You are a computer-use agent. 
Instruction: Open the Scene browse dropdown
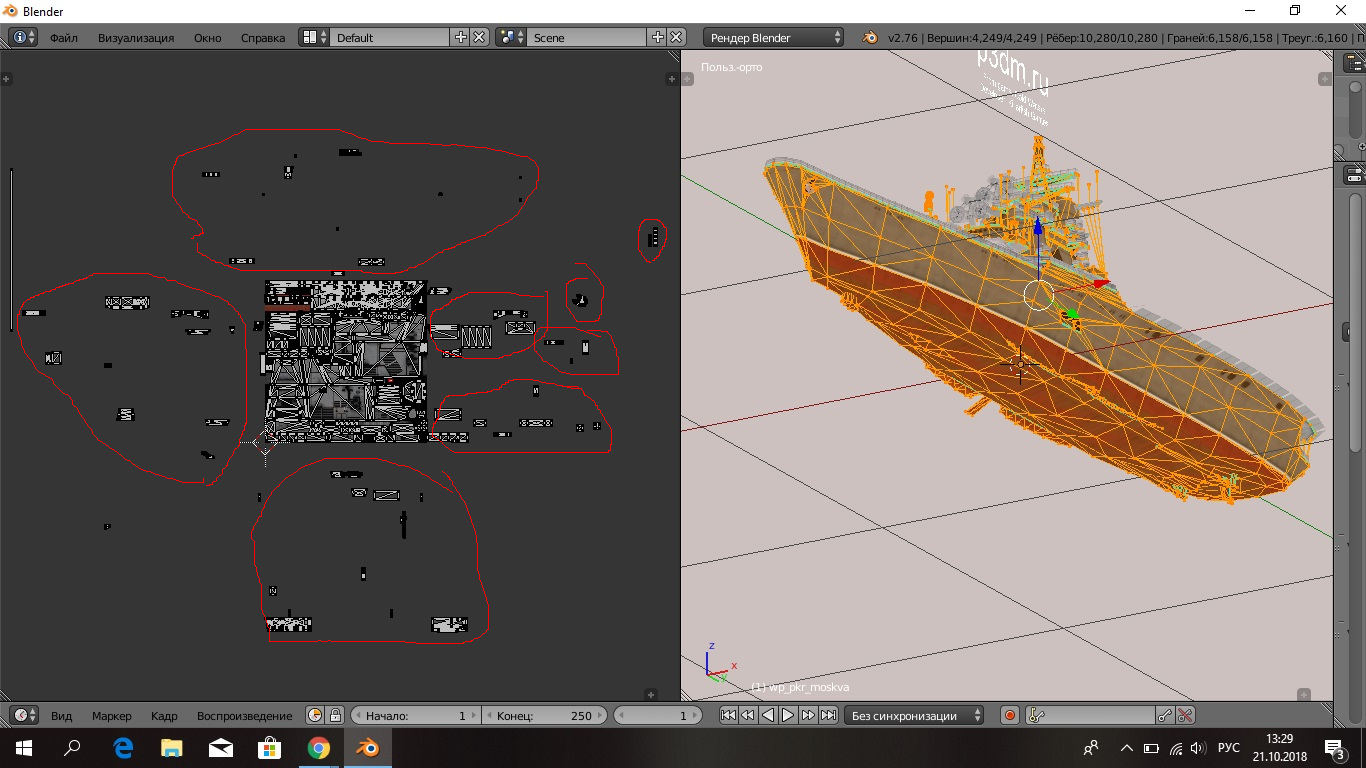[x=511, y=37]
